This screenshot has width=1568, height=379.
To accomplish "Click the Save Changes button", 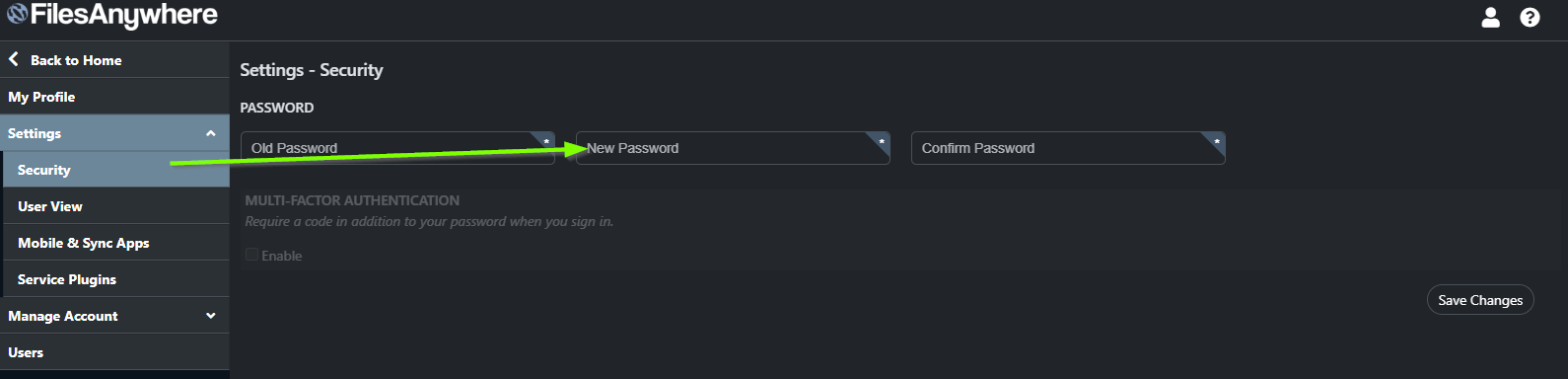I will (x=1480, y=300).
